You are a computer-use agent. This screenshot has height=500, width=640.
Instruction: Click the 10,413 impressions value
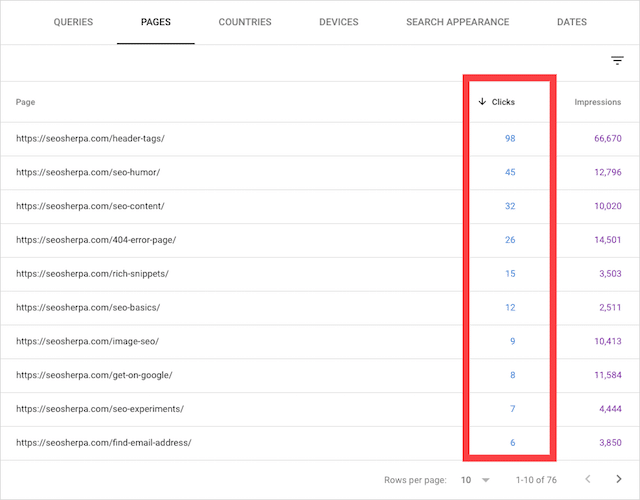608,341
